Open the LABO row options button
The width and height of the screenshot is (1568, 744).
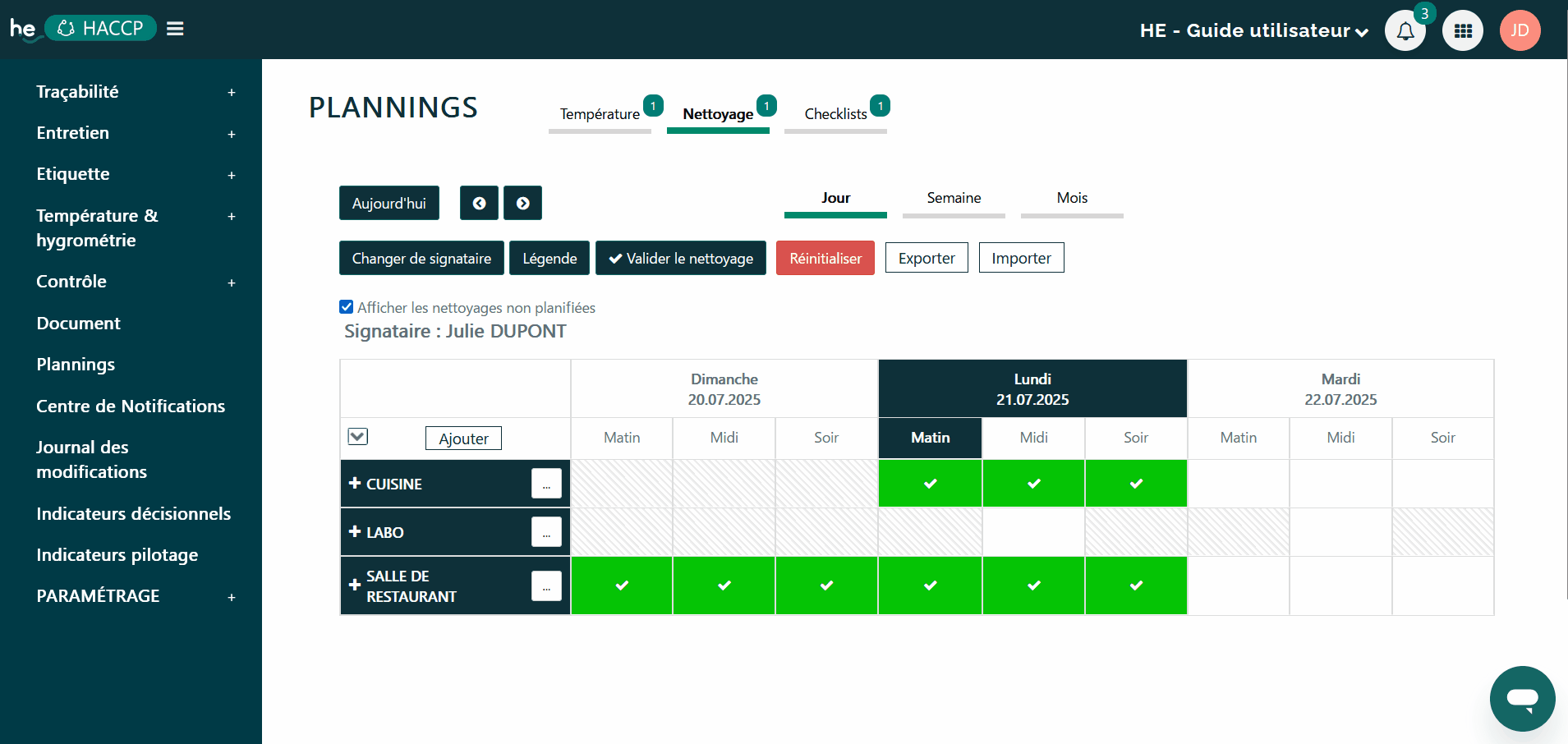pyautogui.click(x=546, y=532)
